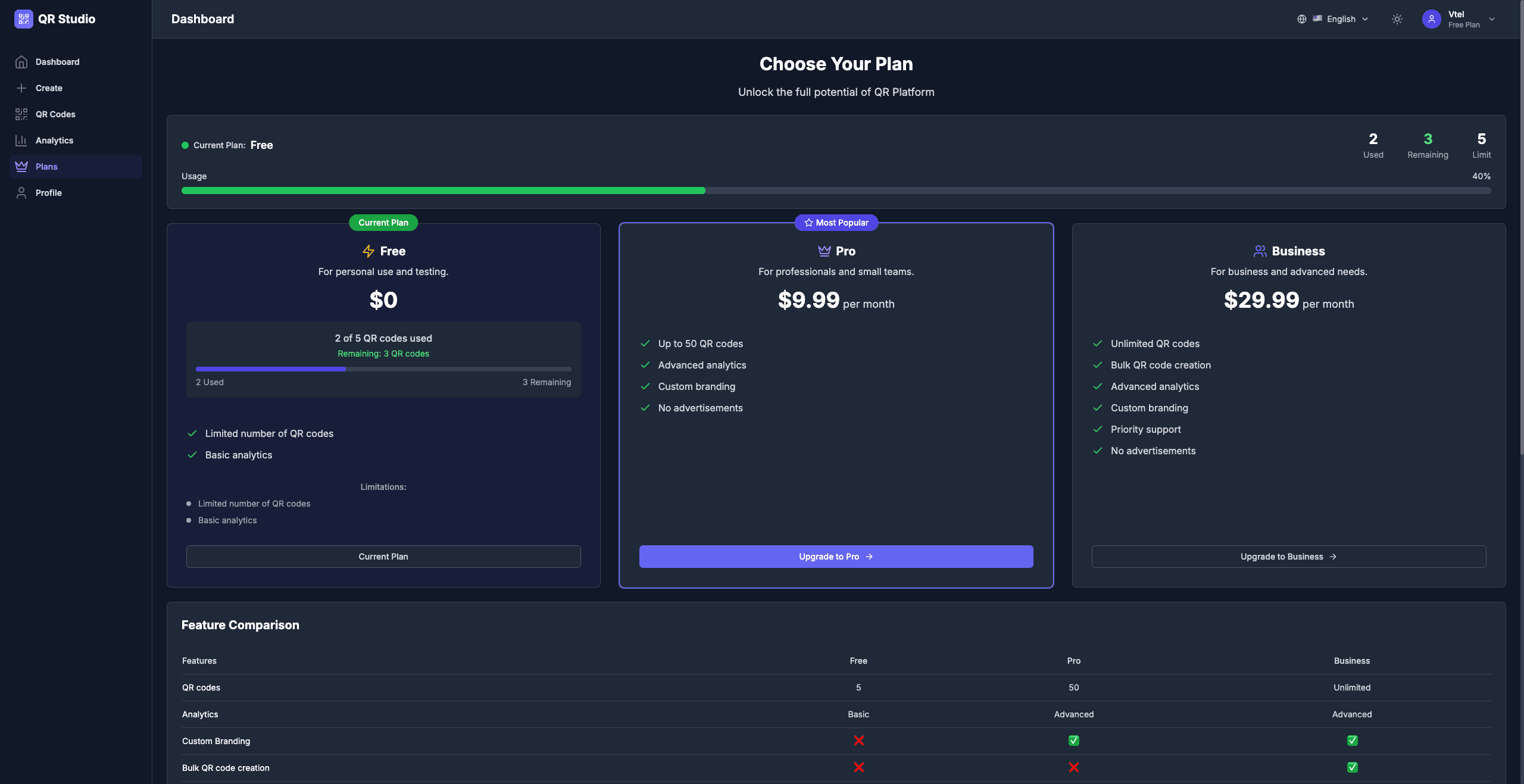Screen dimensions: 1524x784
Task: Open the Analytics sidebar menu item
Action: 54,140
